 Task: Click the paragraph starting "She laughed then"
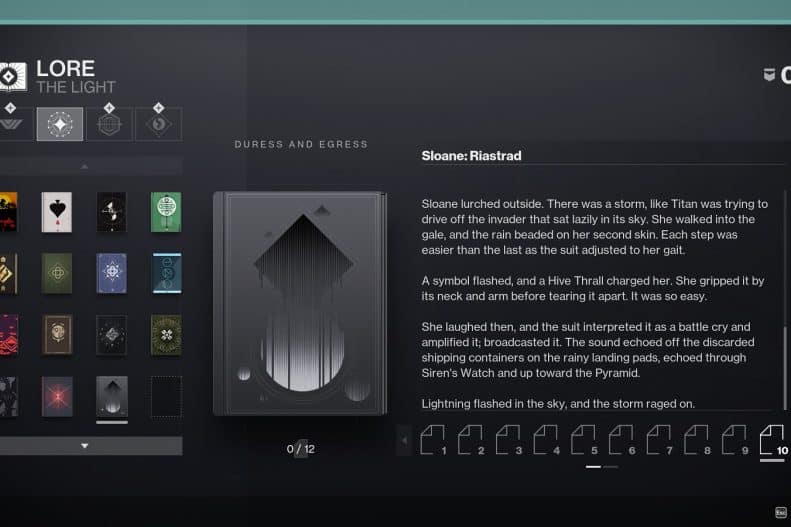coord(588,350)
